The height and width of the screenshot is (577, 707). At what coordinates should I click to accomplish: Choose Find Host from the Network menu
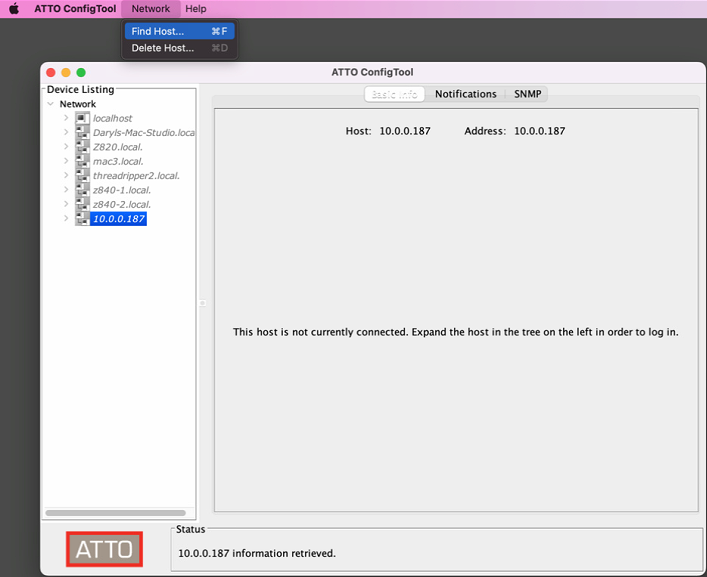pyautogui.click(x=179, y=31)
